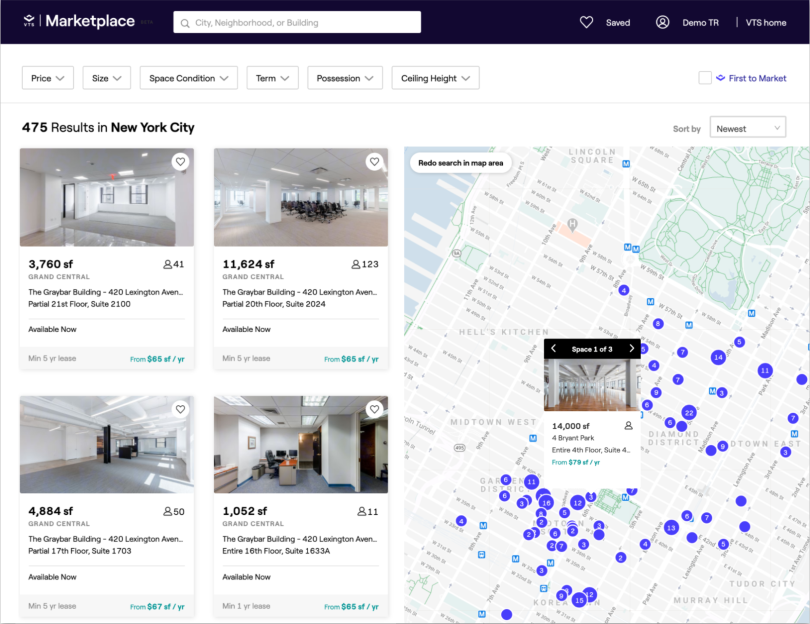Click map cluster marker 16

coord(546,502)
